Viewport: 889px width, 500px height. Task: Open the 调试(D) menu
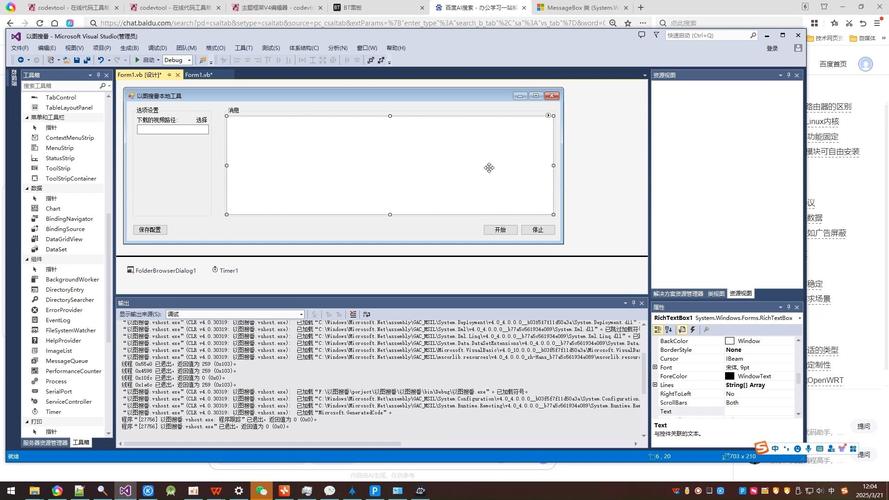click(x=157, y=47)
